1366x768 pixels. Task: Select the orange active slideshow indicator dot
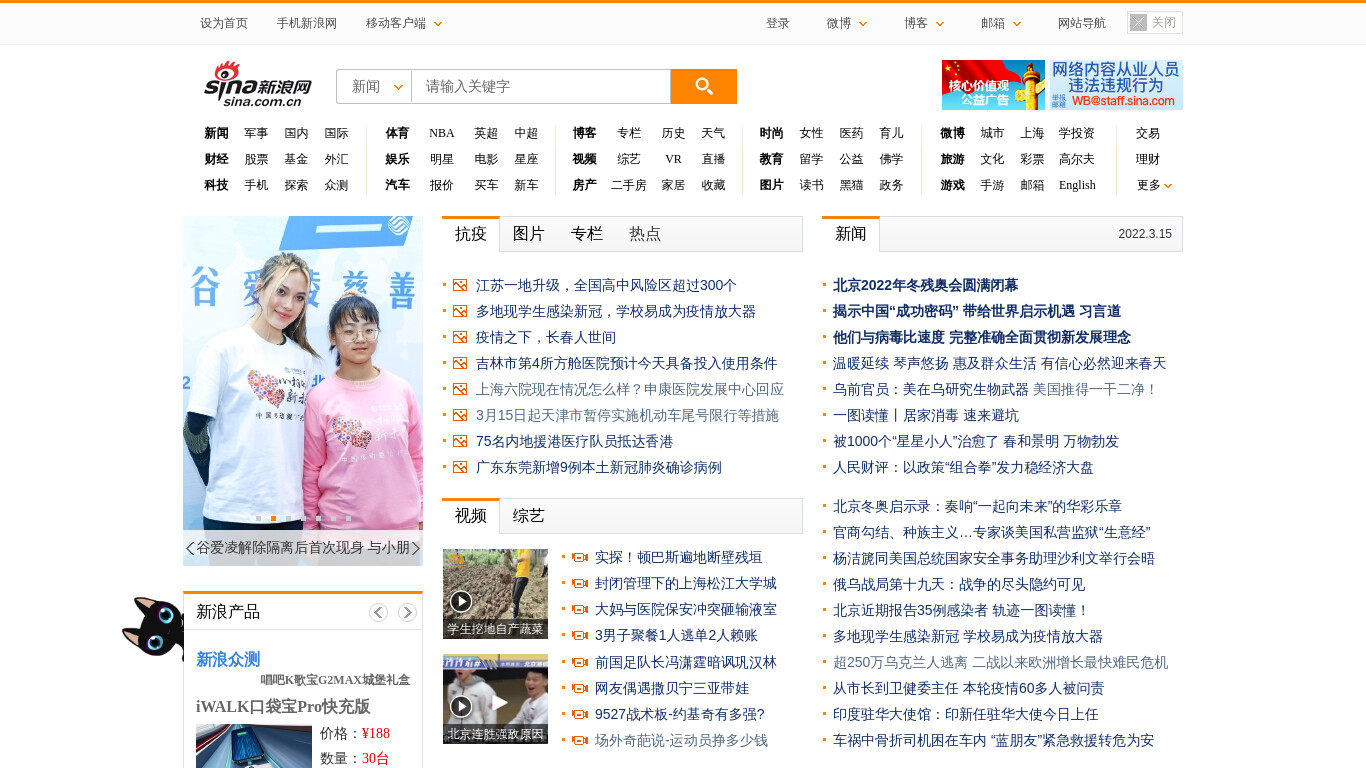273,518
